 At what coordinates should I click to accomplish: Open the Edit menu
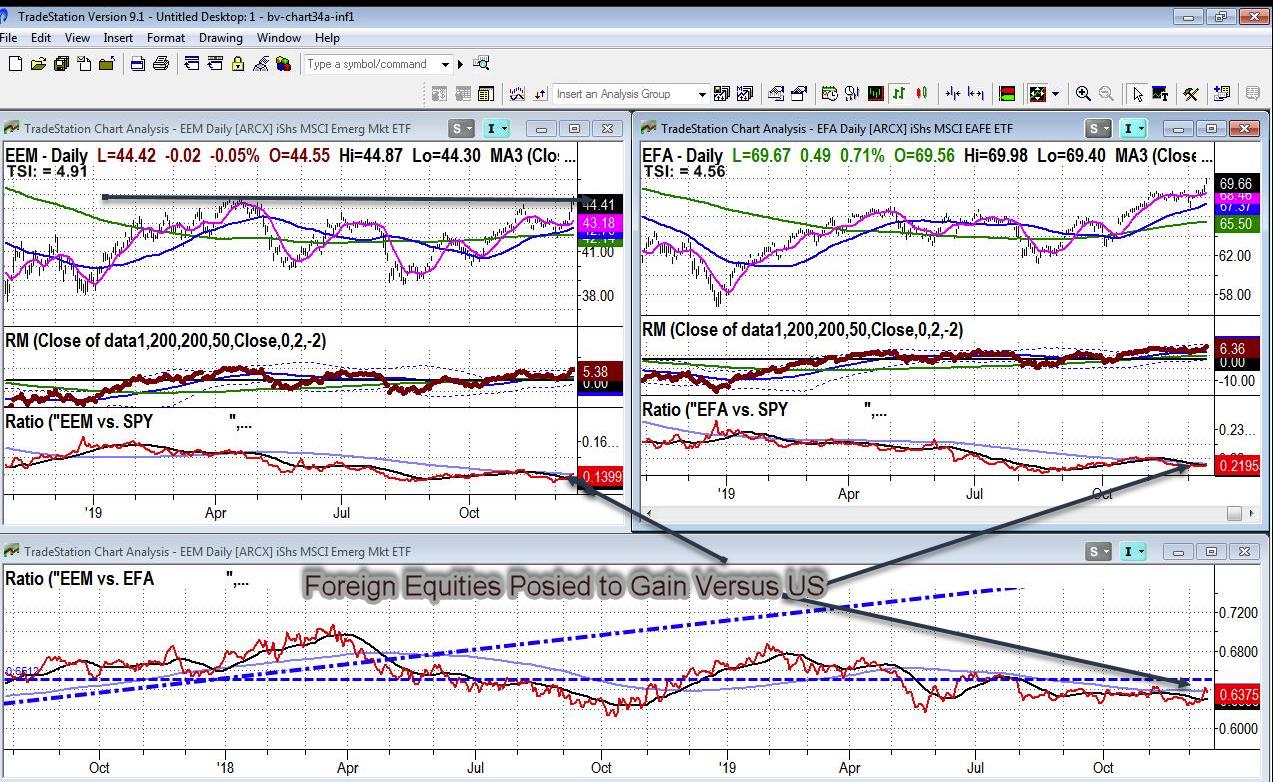pos(41,37)
